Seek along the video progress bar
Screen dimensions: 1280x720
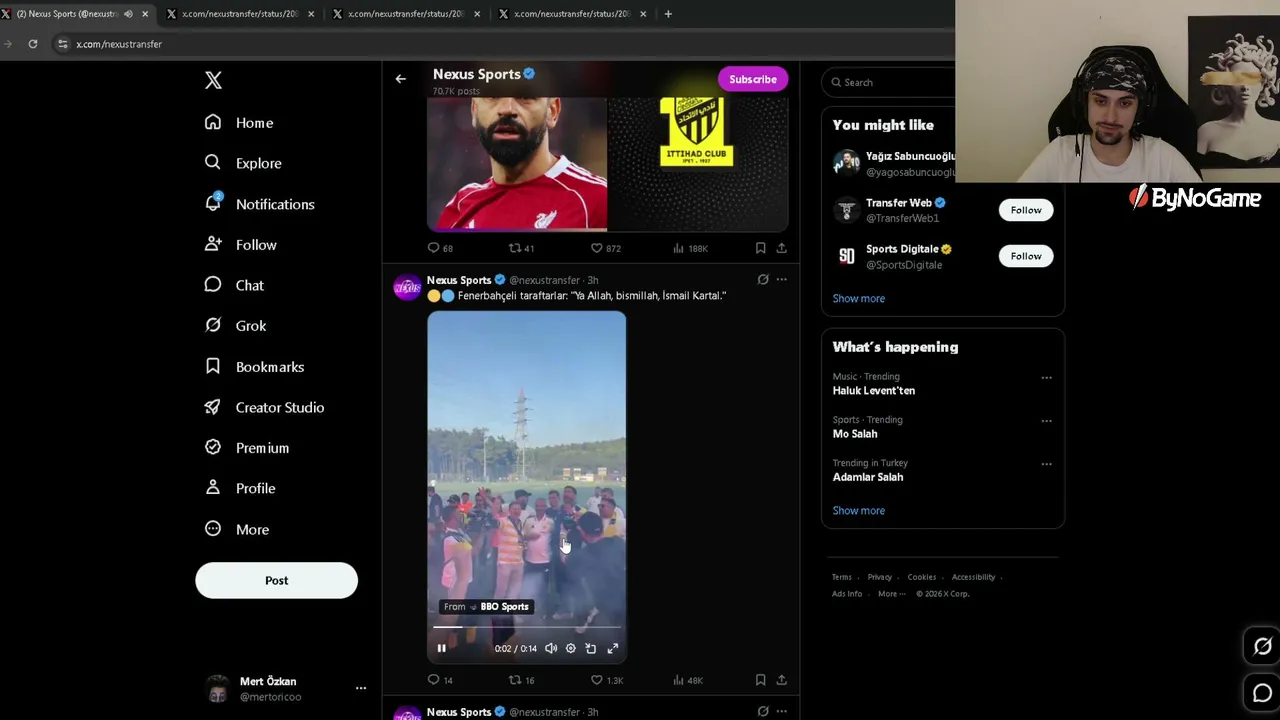click(x=527, y=627)
